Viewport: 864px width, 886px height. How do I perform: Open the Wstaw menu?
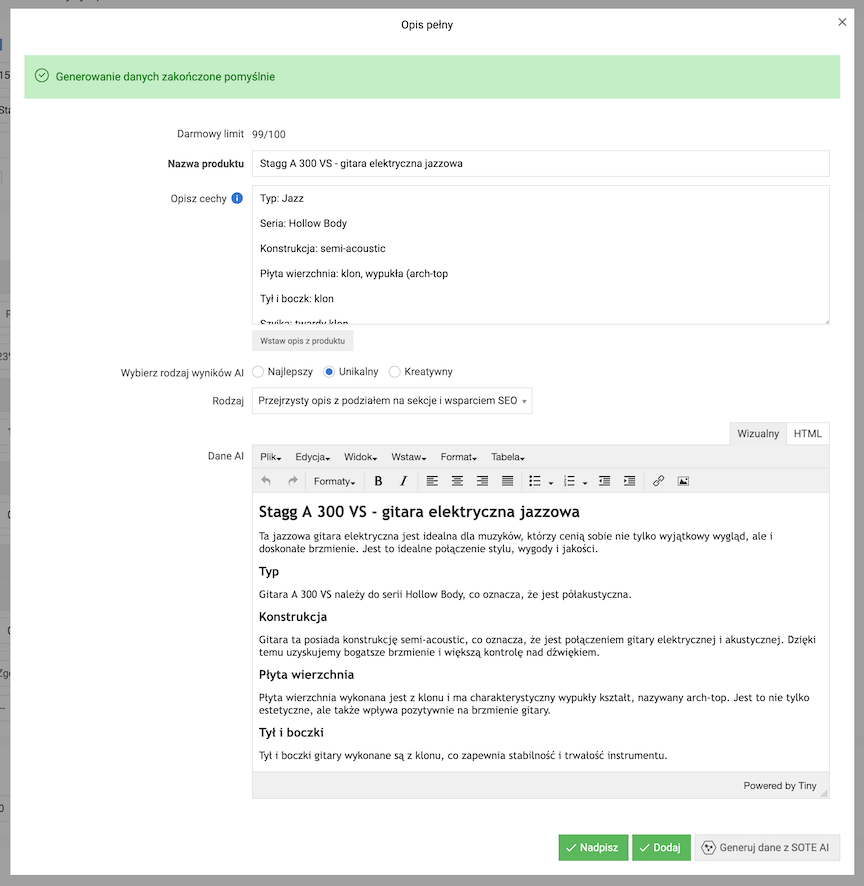pyautogui.click(x=409, y=457)
